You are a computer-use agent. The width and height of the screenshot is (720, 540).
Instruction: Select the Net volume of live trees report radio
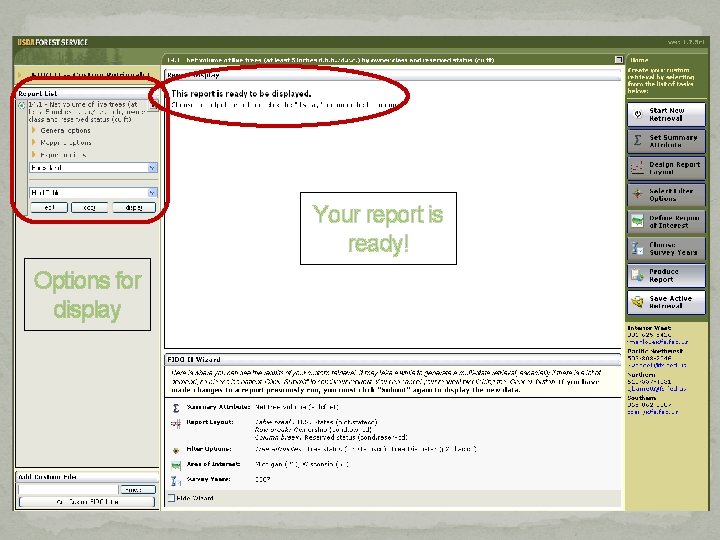[22, 105]
